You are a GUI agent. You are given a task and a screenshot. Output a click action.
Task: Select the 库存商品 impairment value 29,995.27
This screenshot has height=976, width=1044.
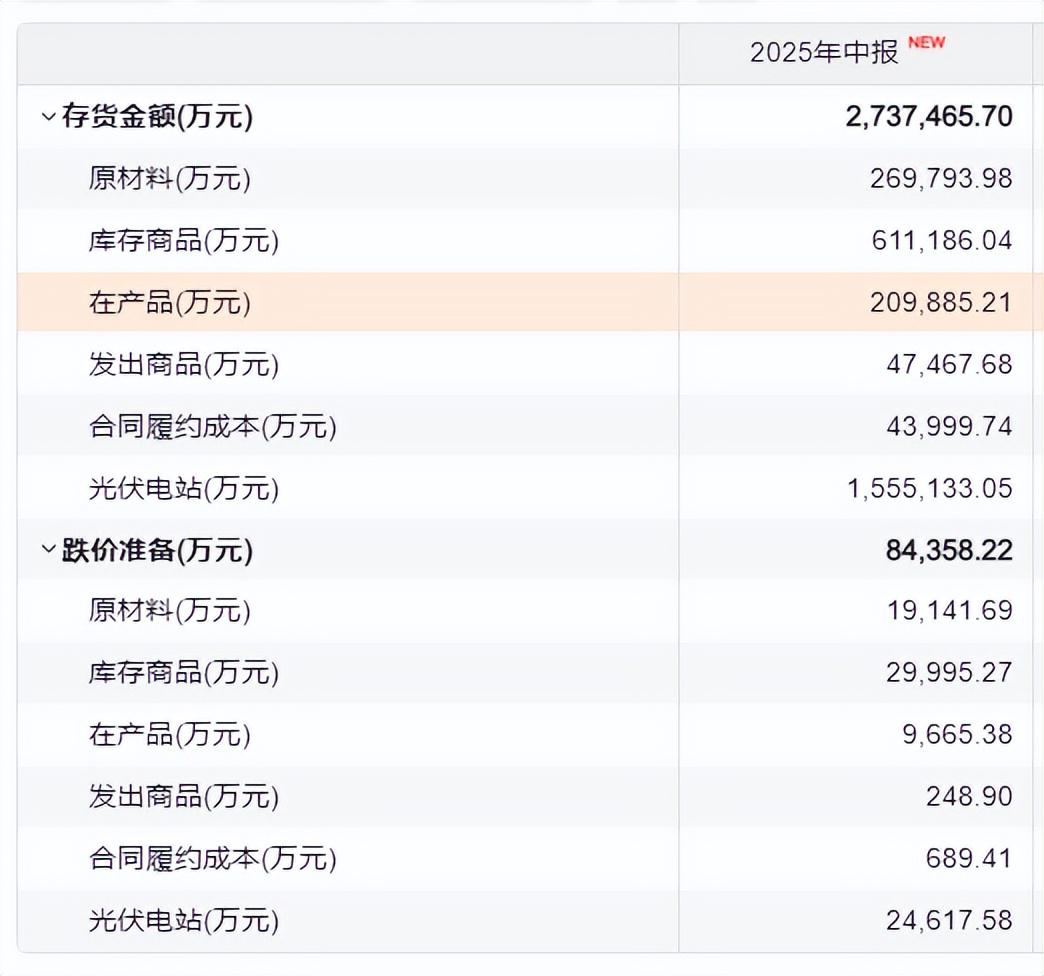(949, 673)
